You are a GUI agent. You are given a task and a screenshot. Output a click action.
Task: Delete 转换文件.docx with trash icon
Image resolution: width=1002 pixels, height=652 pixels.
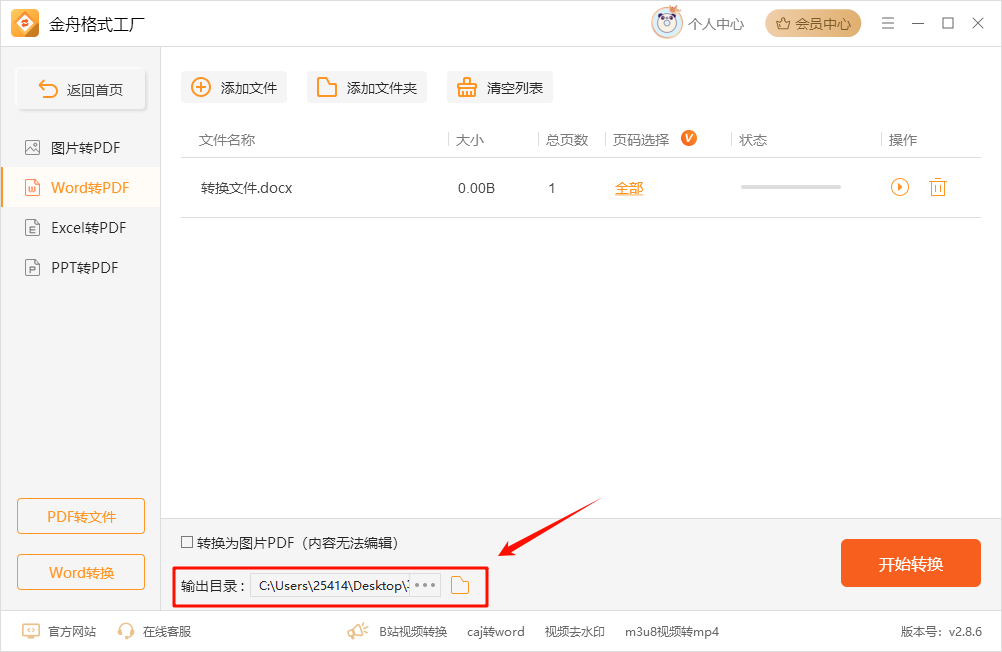[x=937, y=187]
